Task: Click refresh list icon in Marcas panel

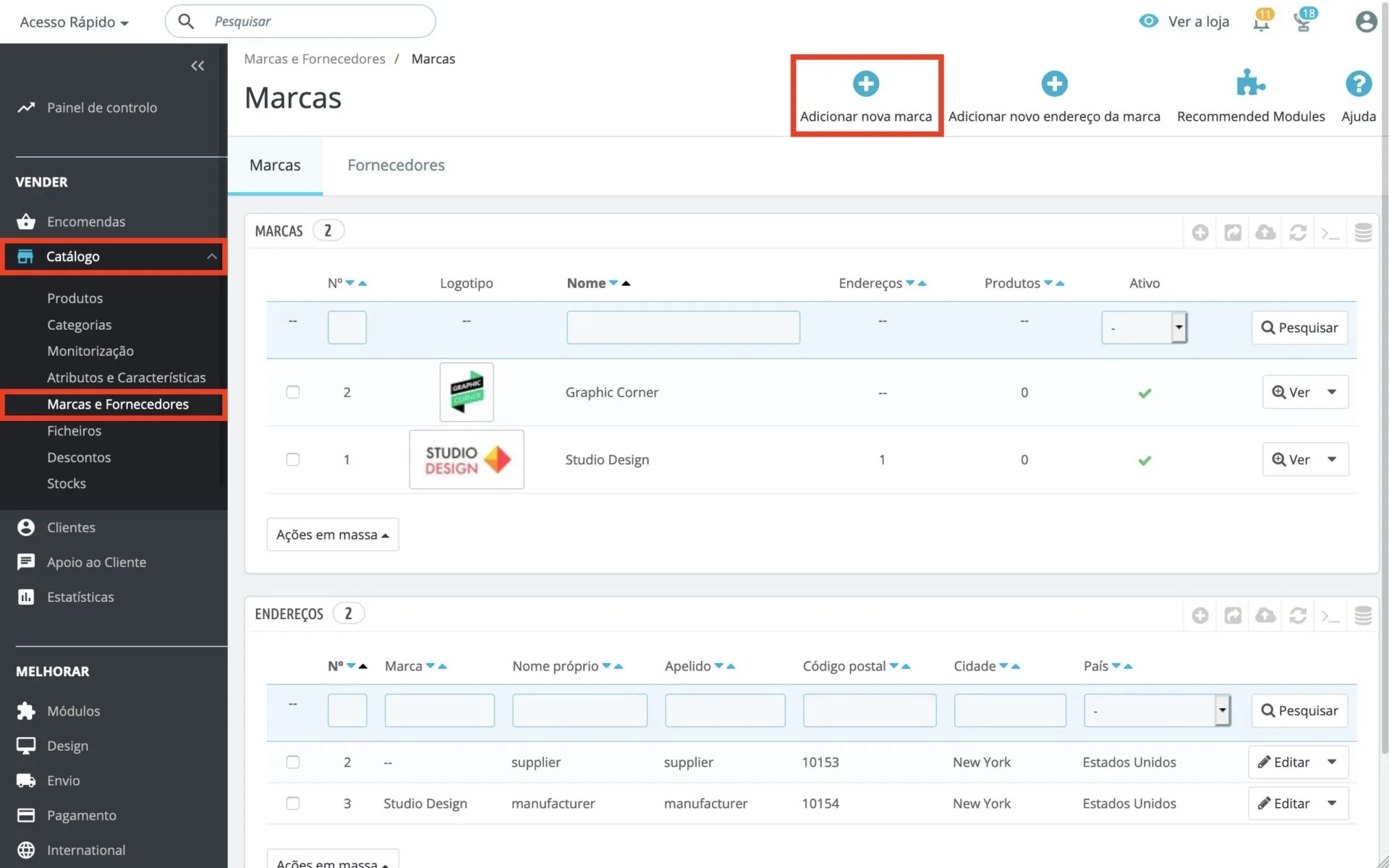Action: coord(1298,232)
